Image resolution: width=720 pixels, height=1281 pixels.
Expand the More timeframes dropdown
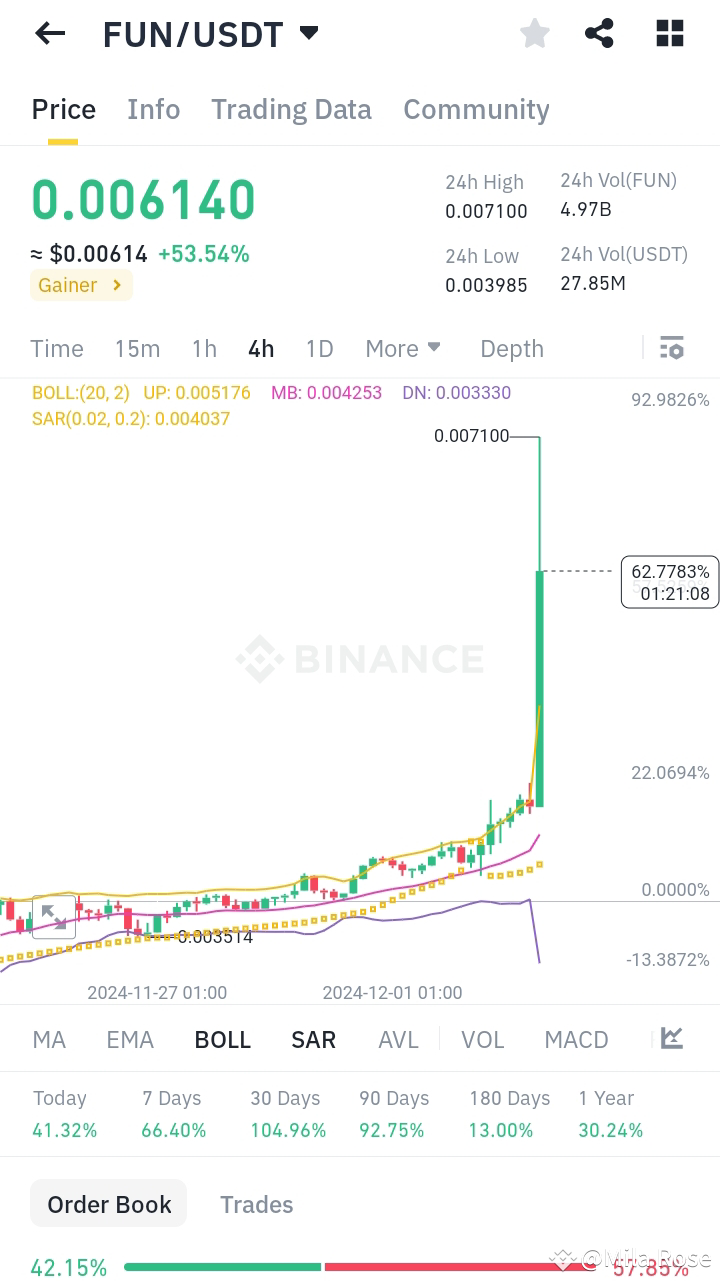[x=403, y=348]
